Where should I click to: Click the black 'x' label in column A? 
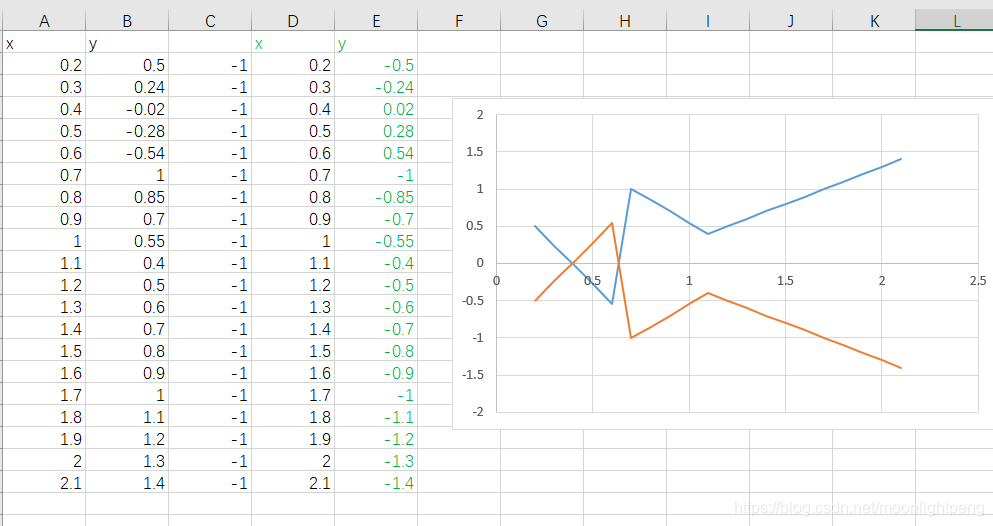9,44
